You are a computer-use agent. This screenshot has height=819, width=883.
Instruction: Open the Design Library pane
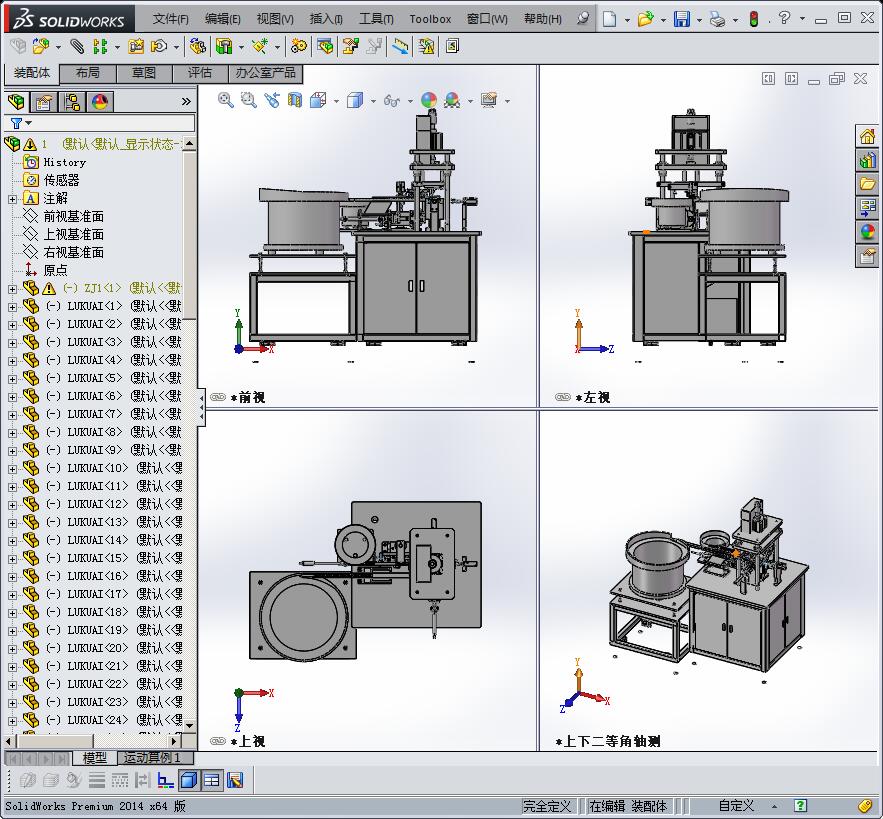(867, 160)
